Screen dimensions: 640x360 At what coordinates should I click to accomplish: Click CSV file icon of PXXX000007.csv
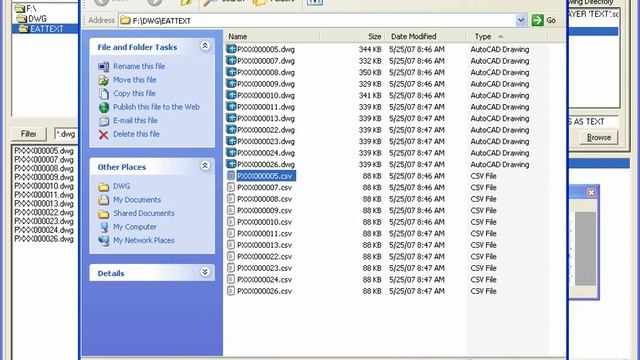coord(231,187)
